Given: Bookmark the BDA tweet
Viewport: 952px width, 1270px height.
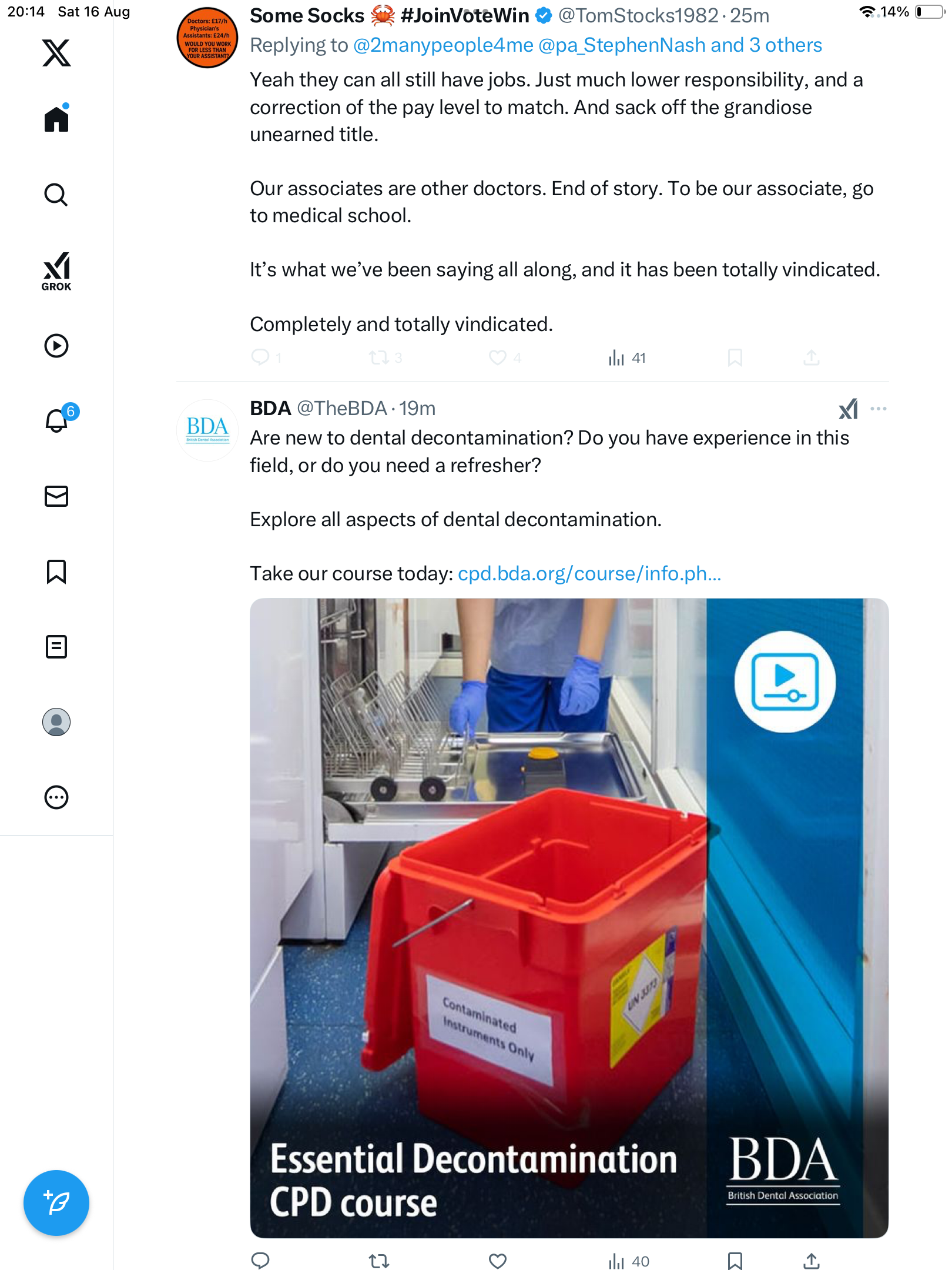Looking at the screenshot, I should 735,1261.
